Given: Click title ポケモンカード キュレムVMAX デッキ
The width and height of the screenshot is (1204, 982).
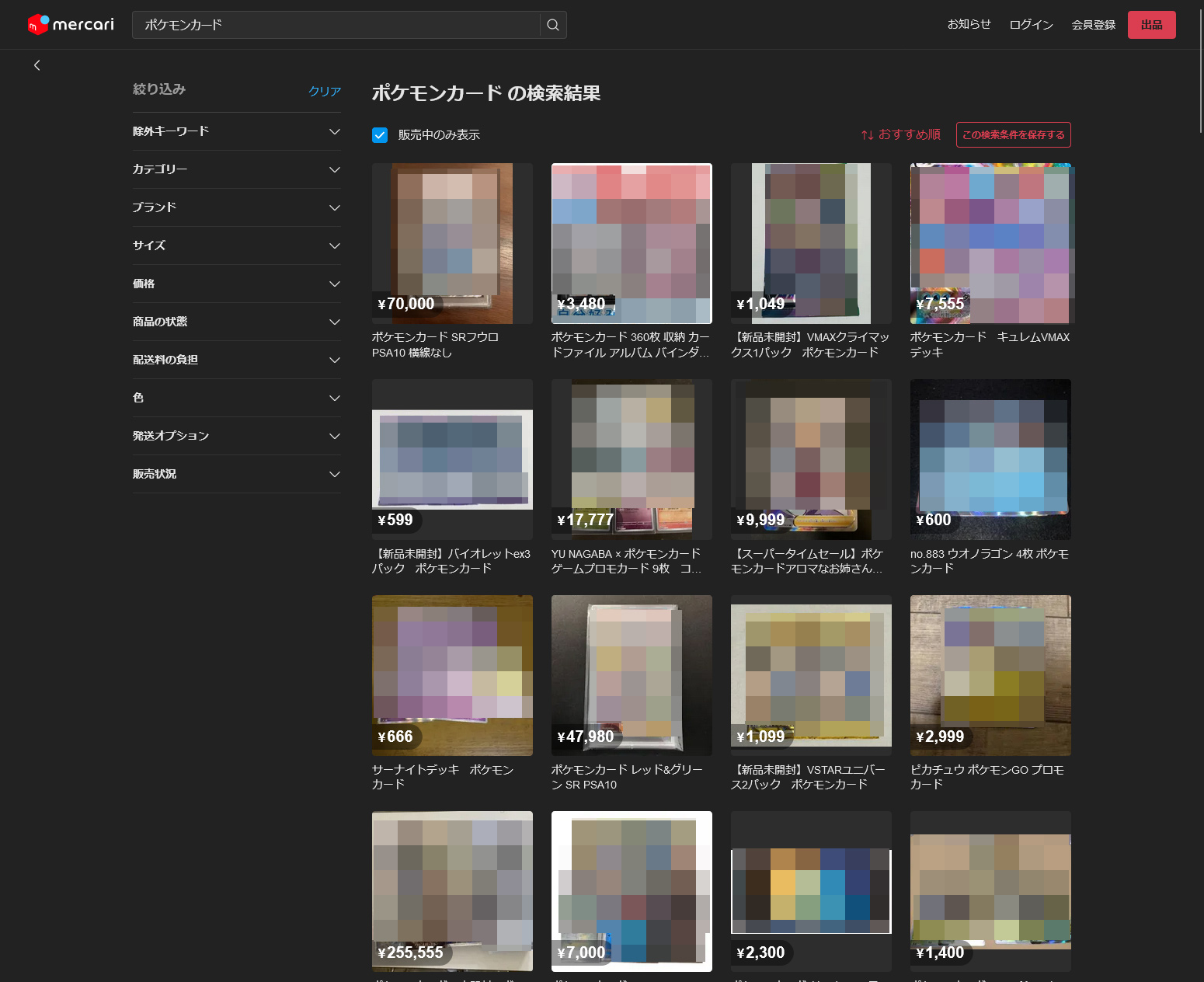Looking at the screenshot, I should tap(990, 345).
